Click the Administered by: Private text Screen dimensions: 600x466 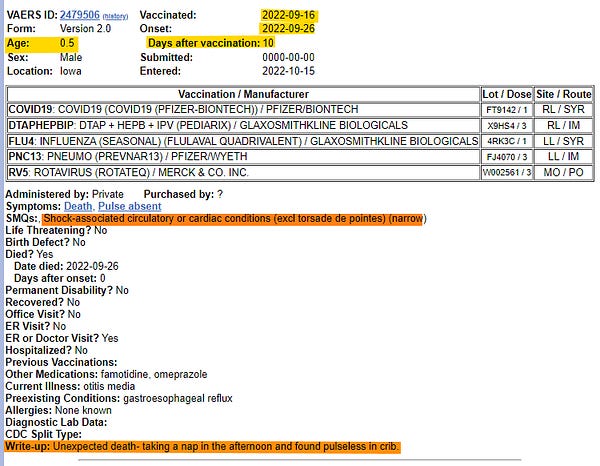click(x=65, y=194)
